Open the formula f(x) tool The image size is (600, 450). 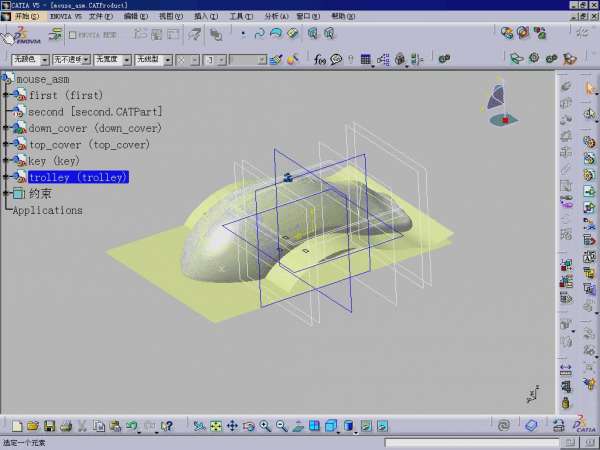point(320,59)
